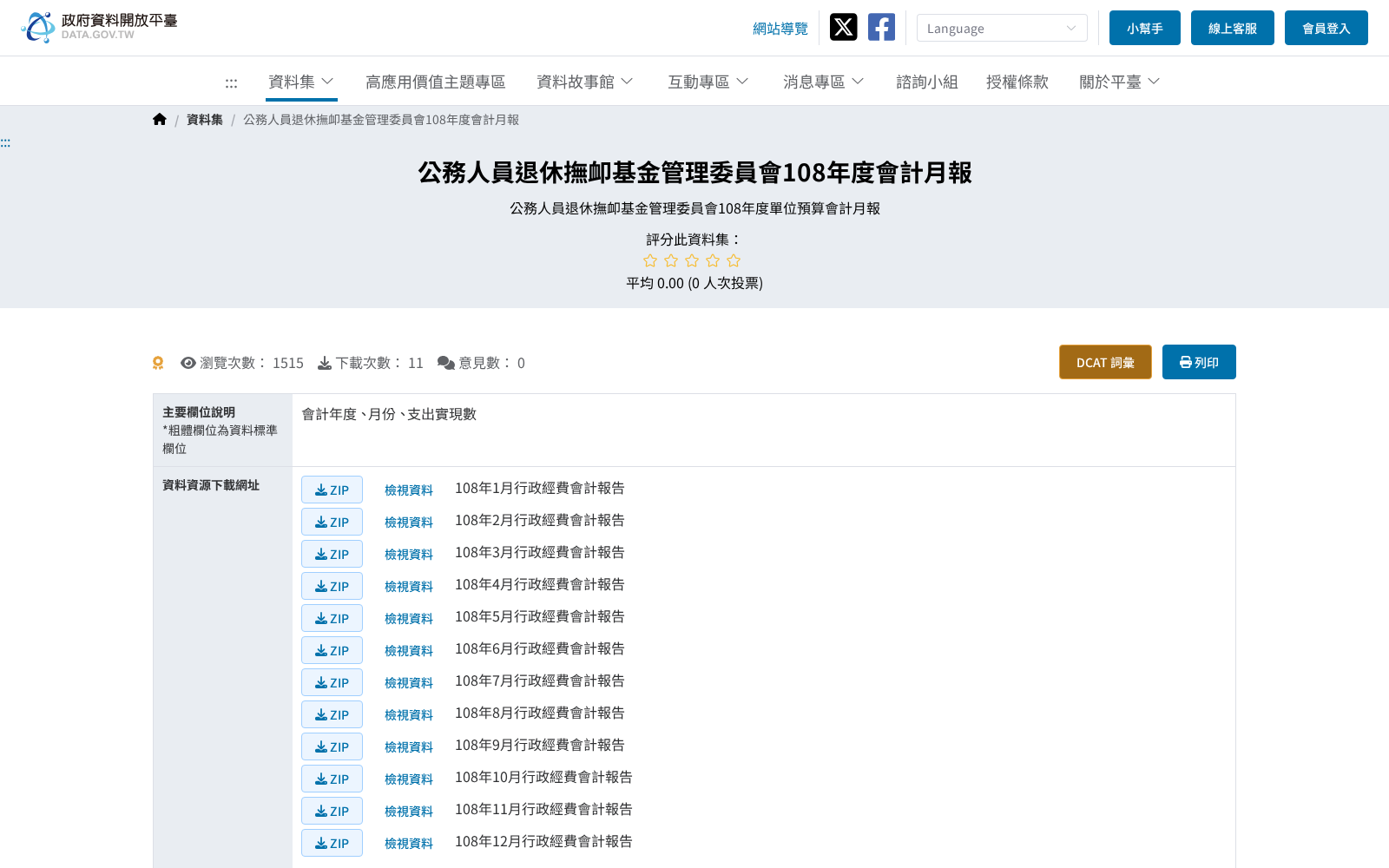Expand the 消息專區 menu

pyautogui.click(x=824, y=82)
